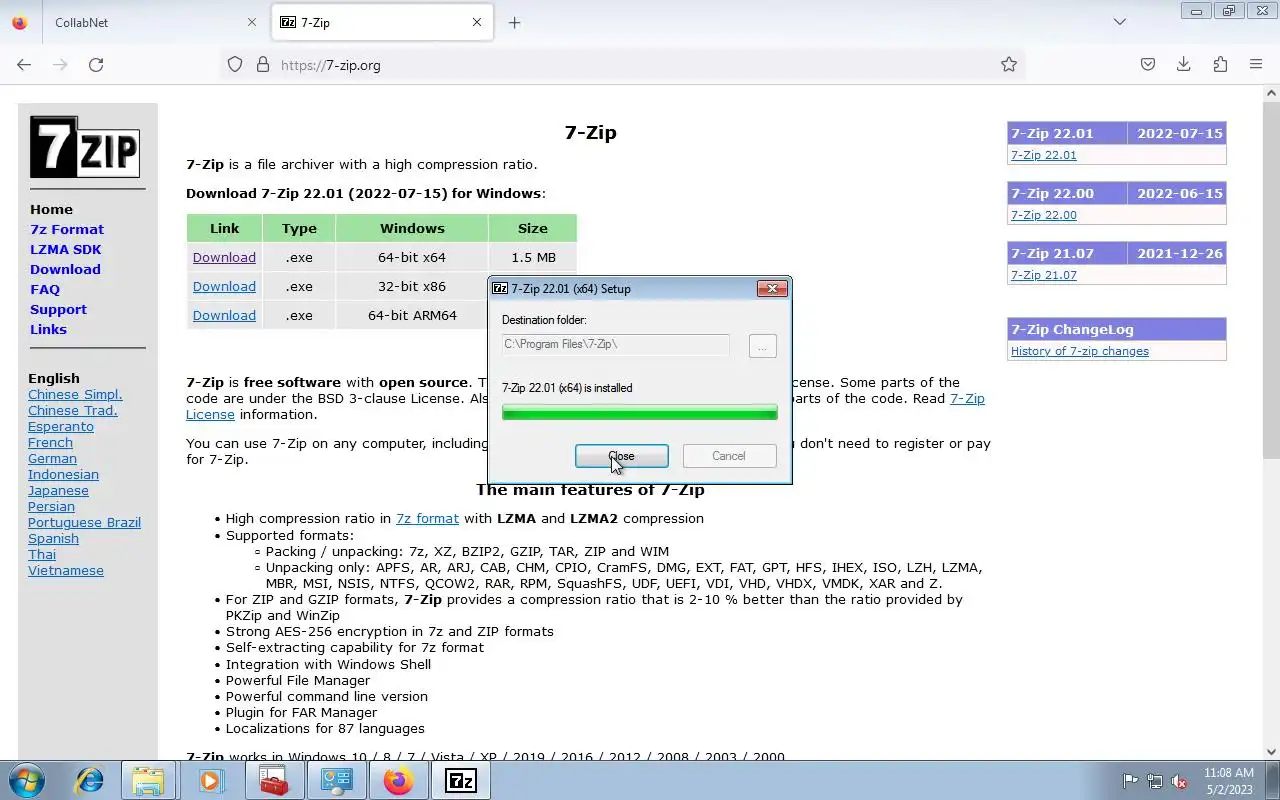Viewport: 1280px width, 800px height.
Task: Open the 7-Zip 22.00 news link
Action: (1043, 215)
